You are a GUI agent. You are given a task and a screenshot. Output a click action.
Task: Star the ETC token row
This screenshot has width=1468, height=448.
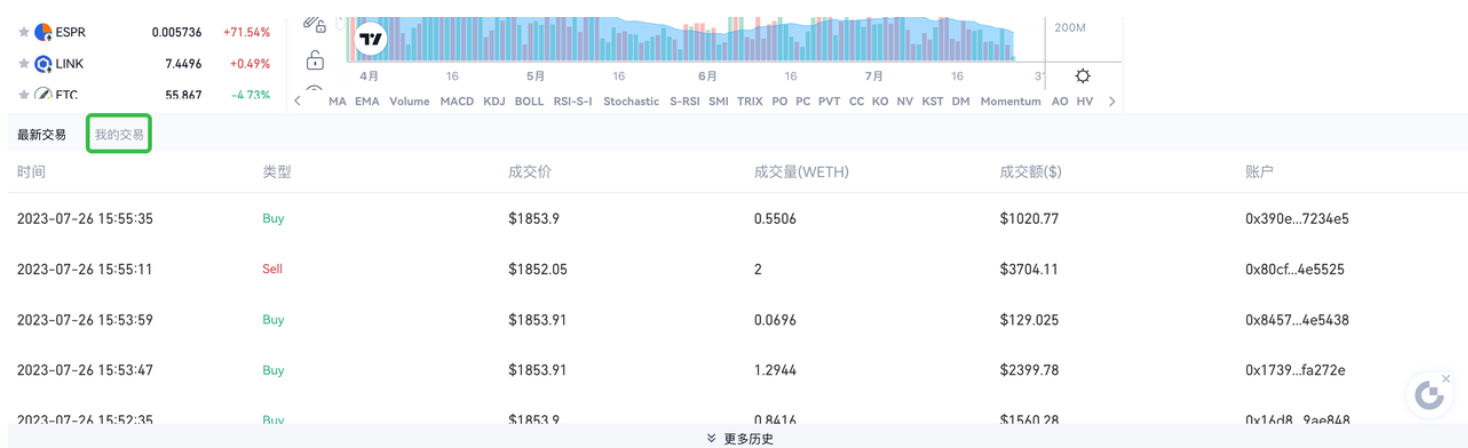point(23,95)
